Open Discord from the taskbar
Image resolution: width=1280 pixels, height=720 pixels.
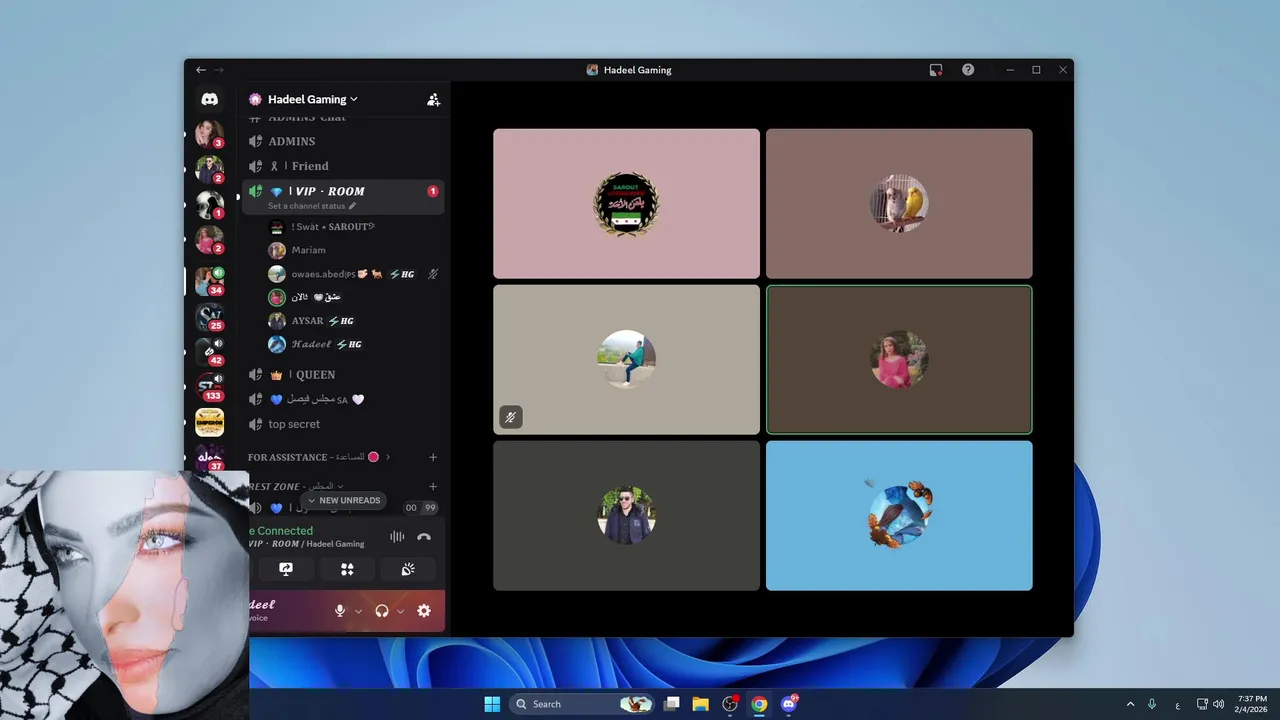click(x=789, y=704)
